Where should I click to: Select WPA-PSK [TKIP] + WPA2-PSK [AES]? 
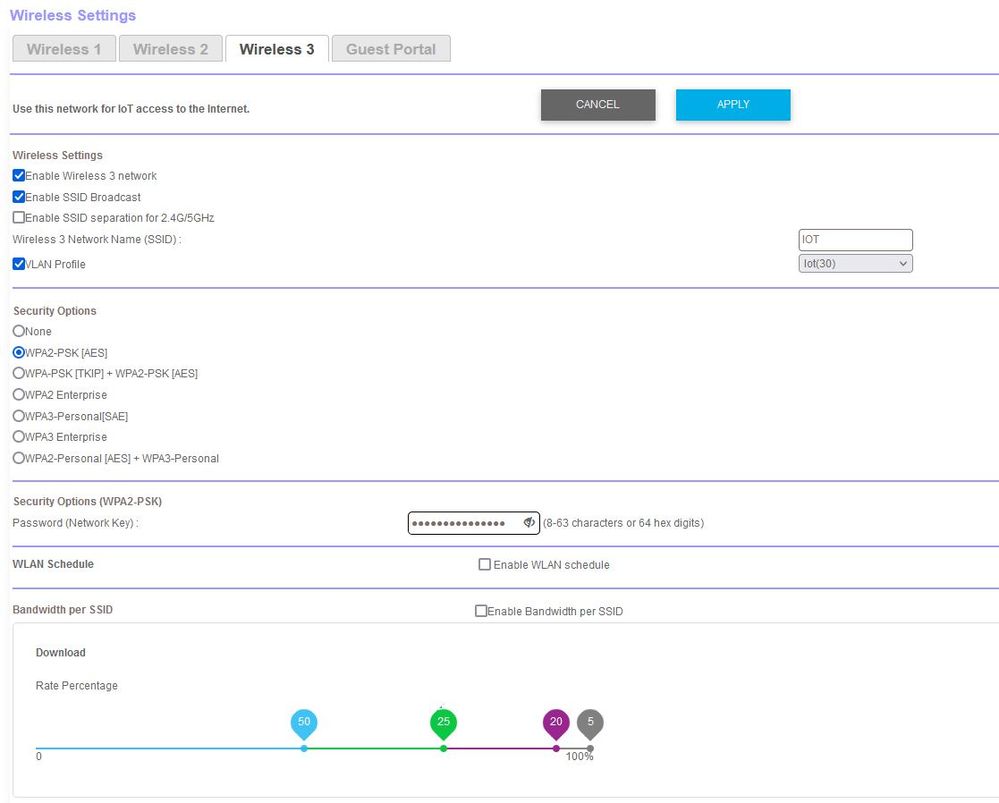(18, 373)
